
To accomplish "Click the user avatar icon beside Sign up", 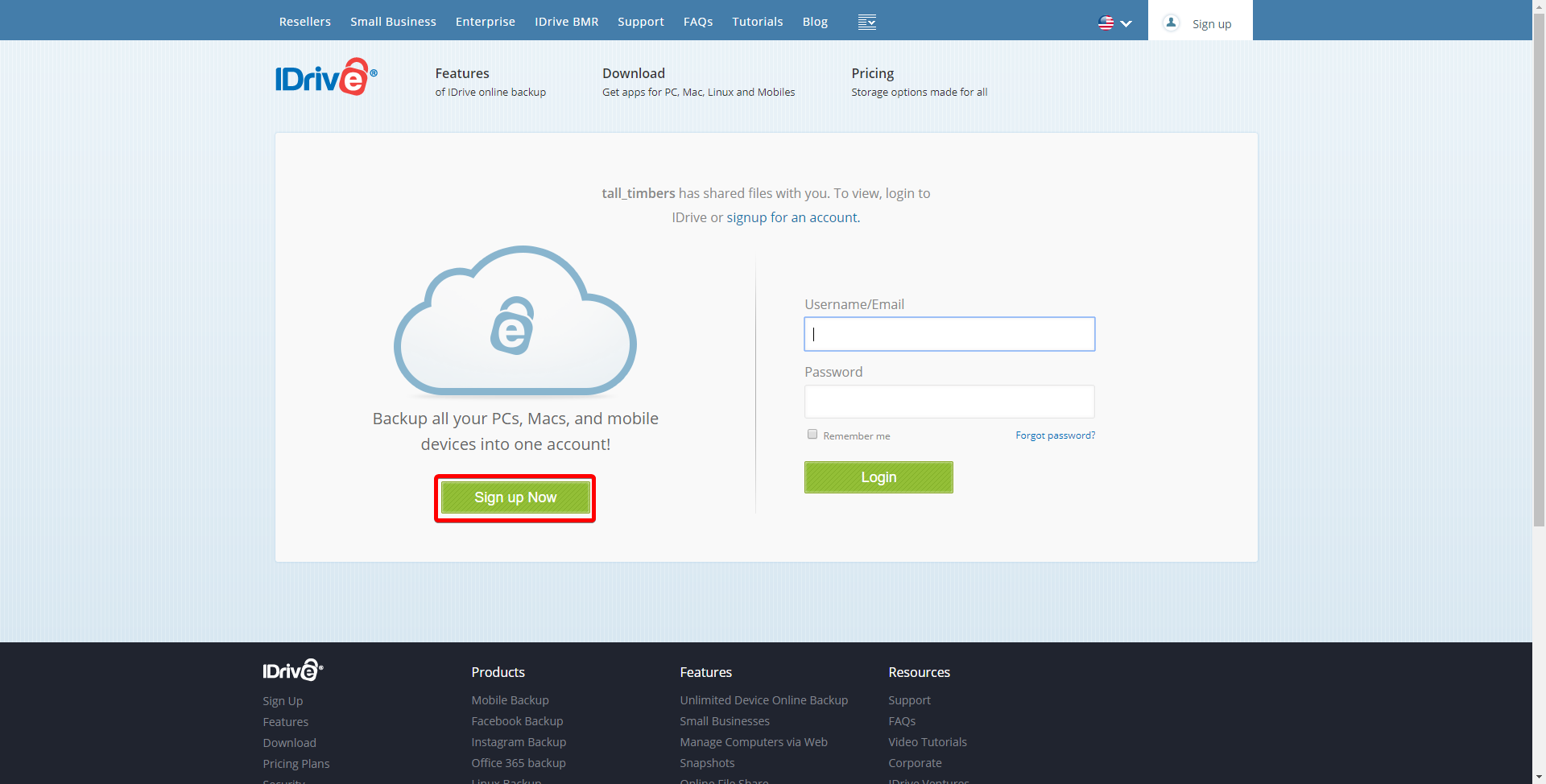I will coord(1172,23).
